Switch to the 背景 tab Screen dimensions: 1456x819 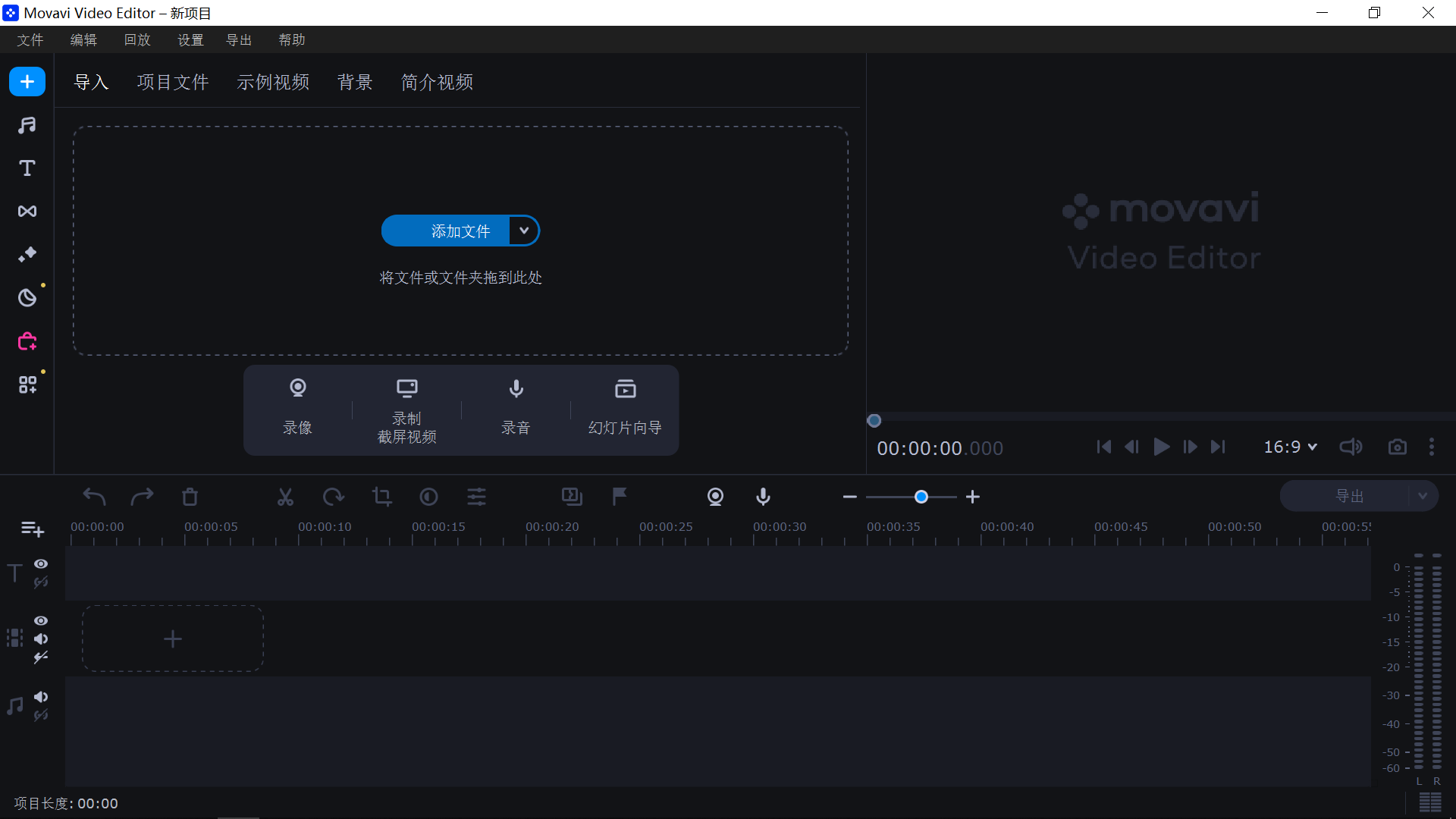click(x=355, y=82)
